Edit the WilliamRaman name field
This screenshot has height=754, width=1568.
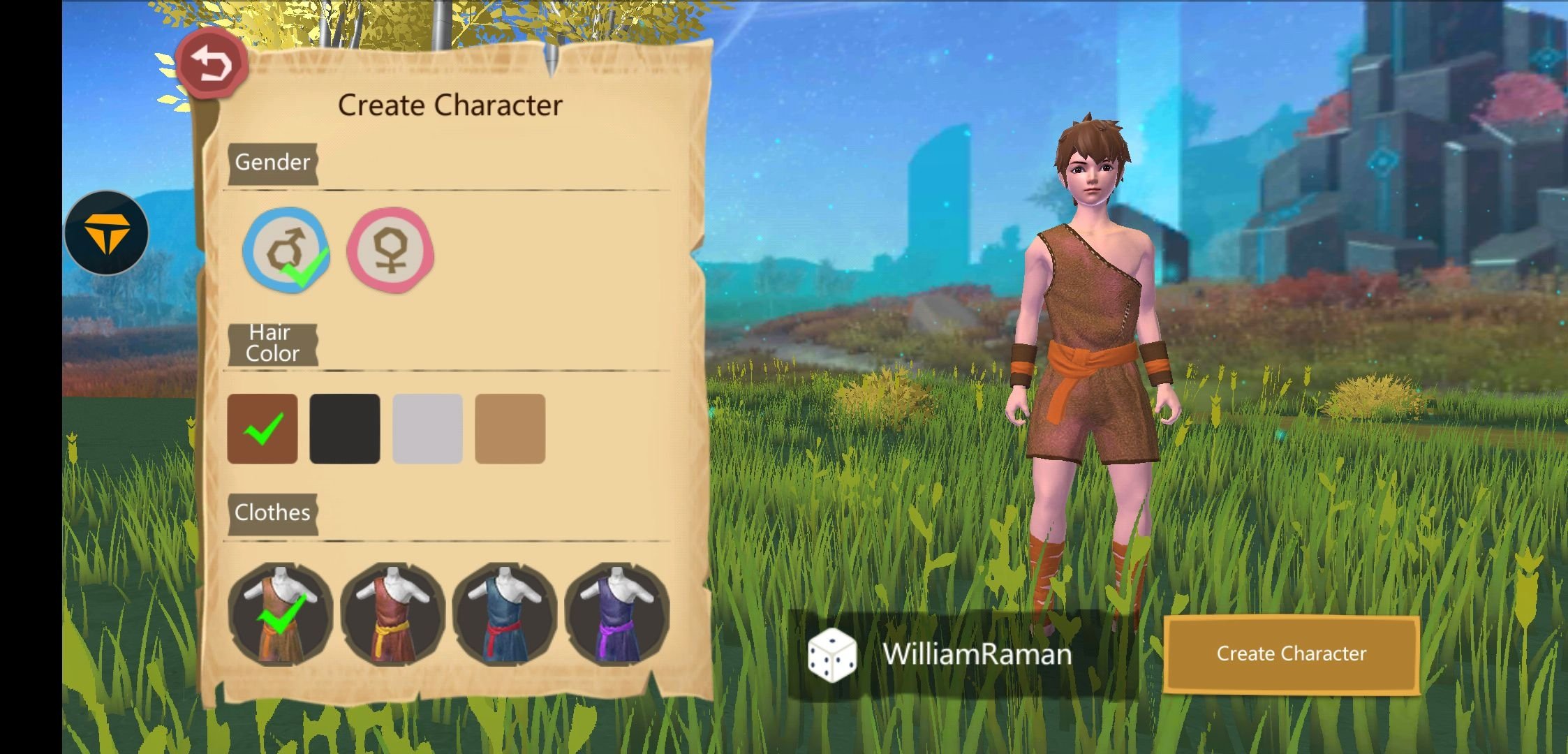click(977, 654)
